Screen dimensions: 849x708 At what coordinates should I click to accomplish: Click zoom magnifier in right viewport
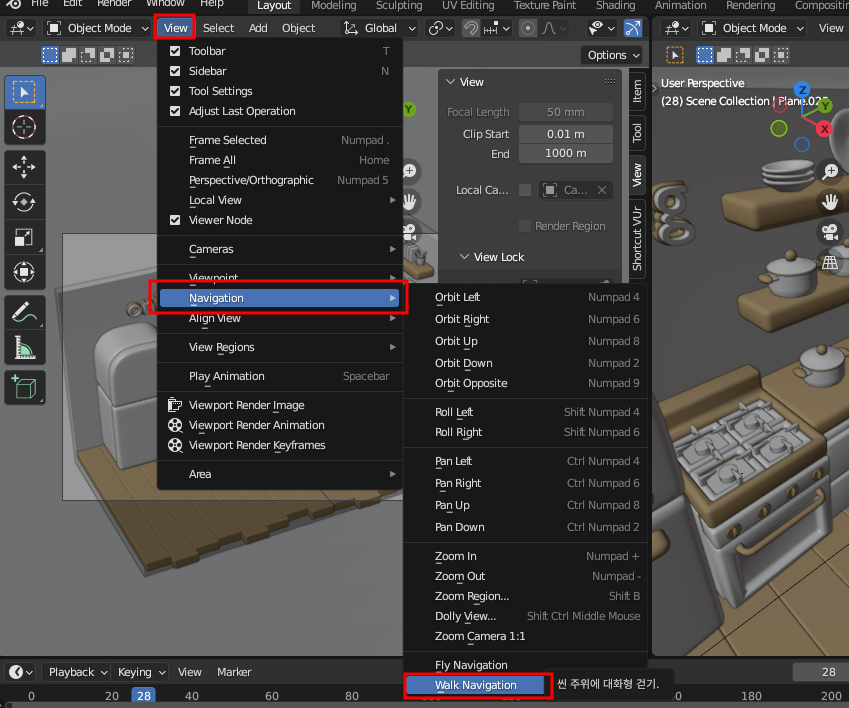point(830,172)
